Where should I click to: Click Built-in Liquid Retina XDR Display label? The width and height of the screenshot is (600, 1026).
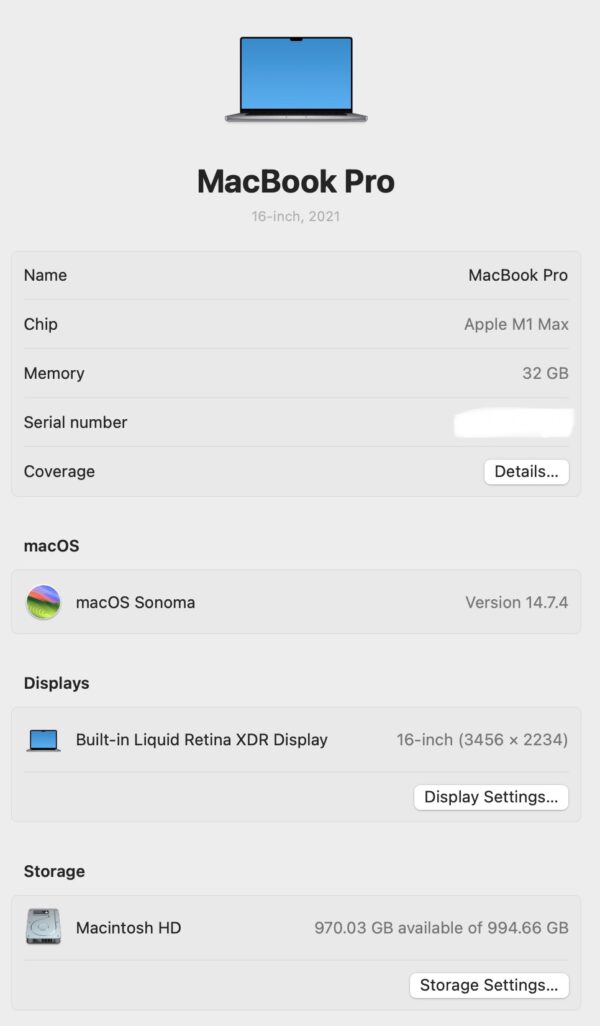point(202,740)
